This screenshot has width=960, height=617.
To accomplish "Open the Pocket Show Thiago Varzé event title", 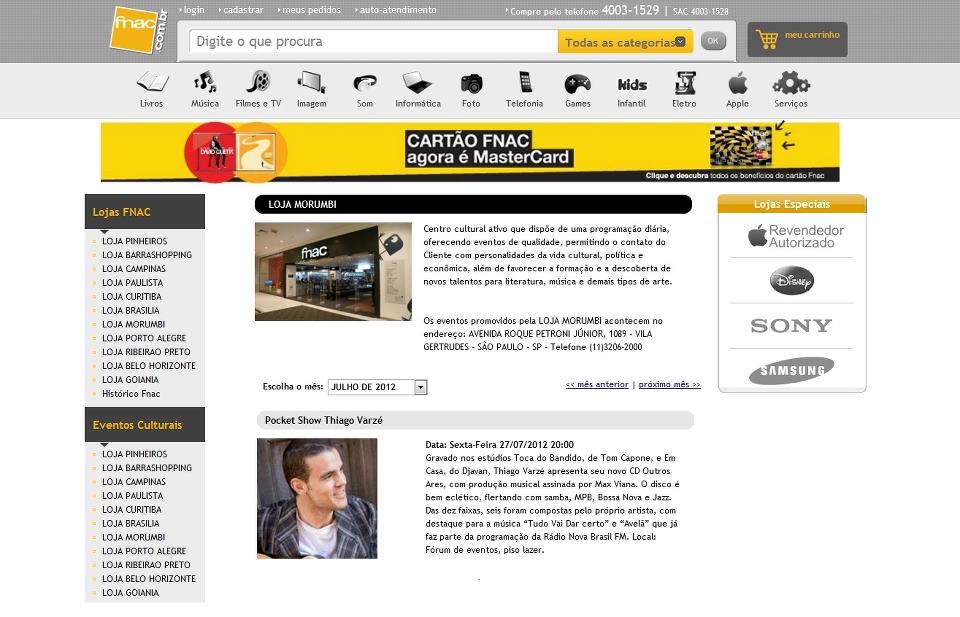I will (x=324, y=421).
